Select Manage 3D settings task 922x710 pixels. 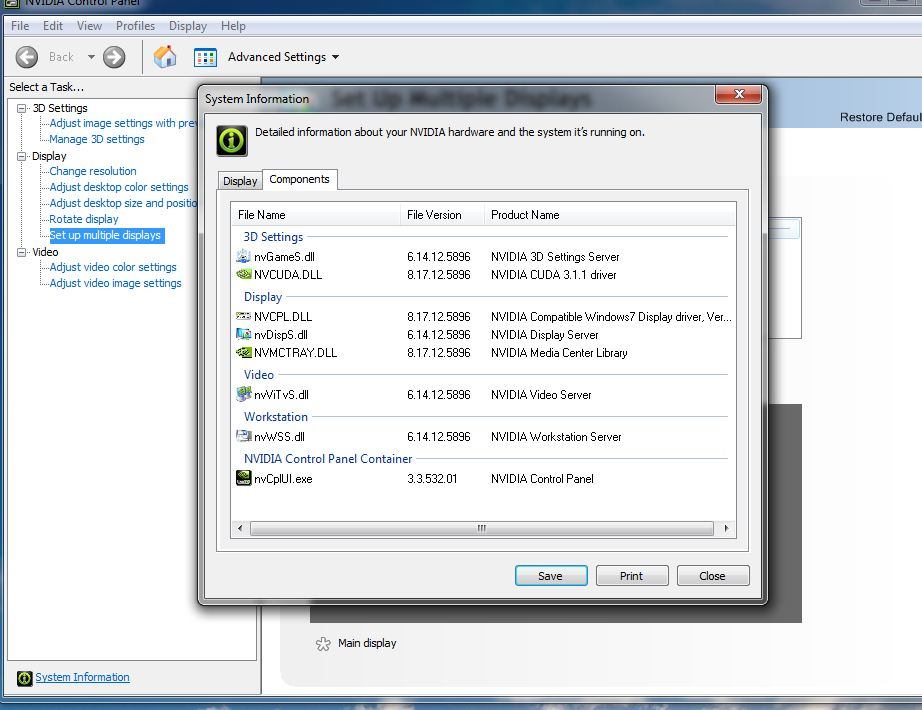click(97, 139)
